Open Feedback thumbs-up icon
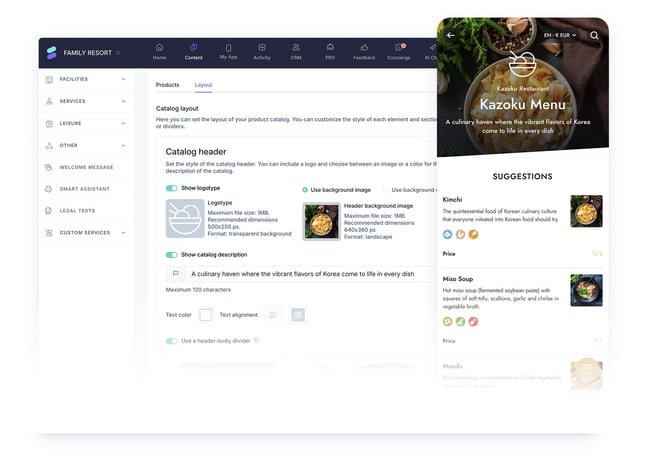This screenshot has width=670, height=458. tap(364, 48)
